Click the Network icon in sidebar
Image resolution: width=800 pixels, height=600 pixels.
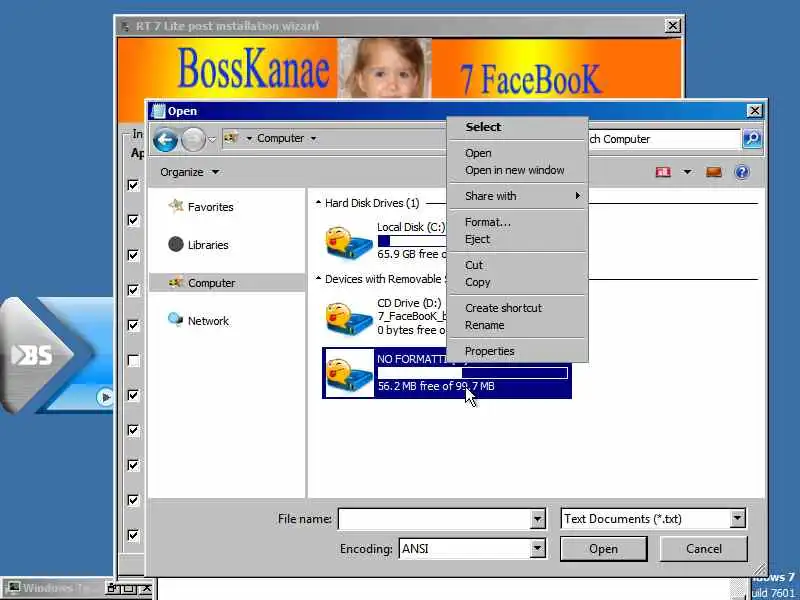(x=176, y=320)
